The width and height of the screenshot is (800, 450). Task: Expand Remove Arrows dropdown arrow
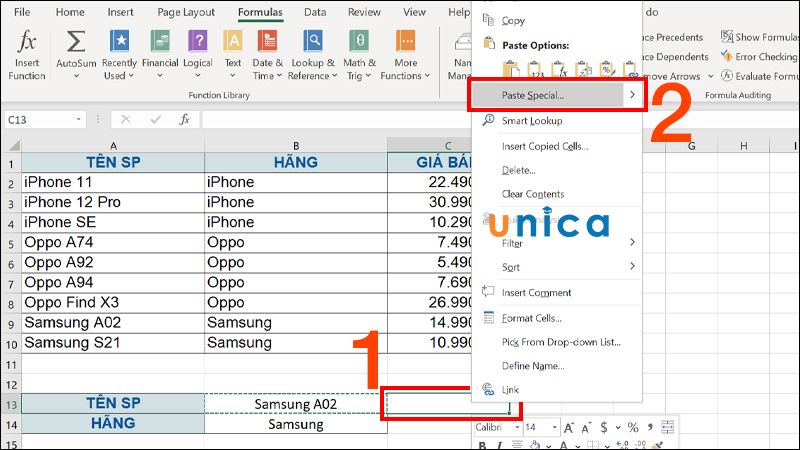point(710,77)
